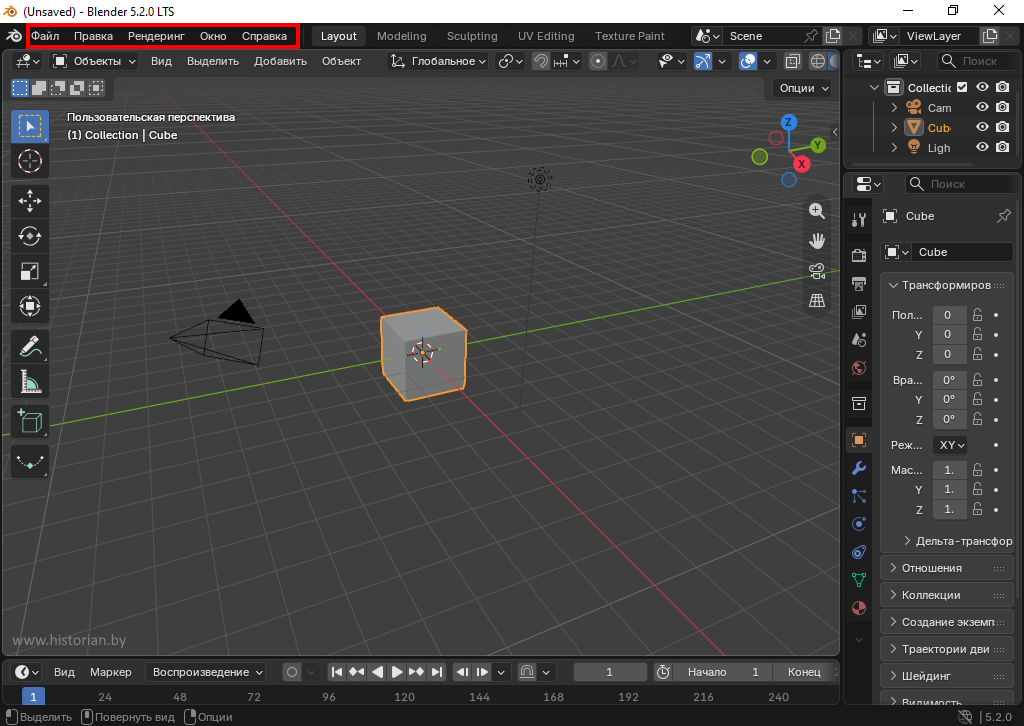Switch to the UV Editing workspace tab
1024x726 pixels.
(x=546, y=36)
